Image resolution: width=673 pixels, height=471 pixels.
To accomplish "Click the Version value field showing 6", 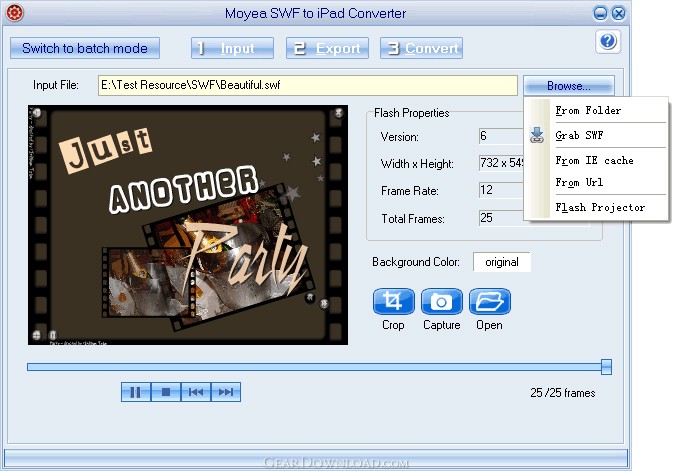I will (501, 136).
